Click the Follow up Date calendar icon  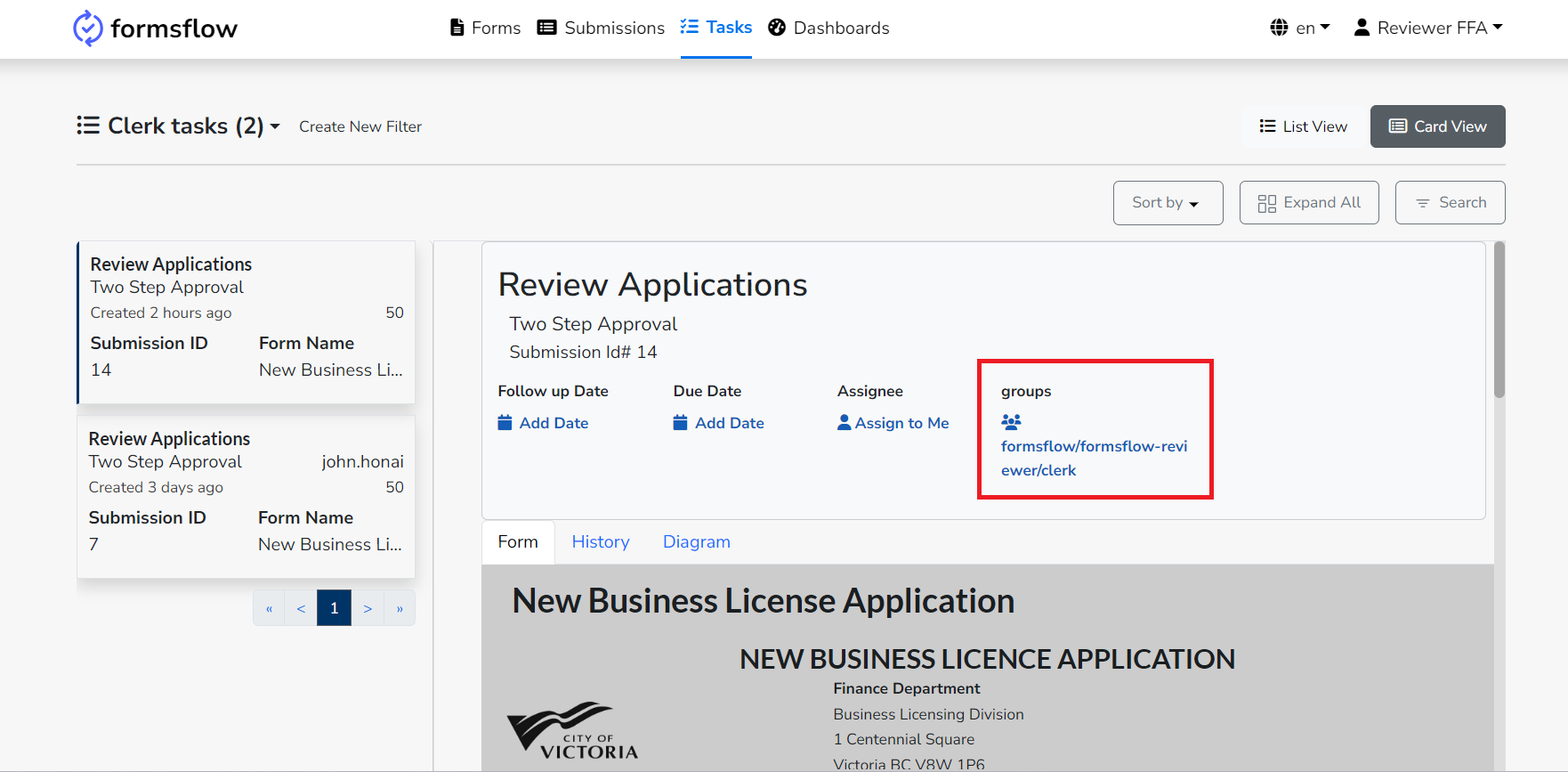[x=505, y=422]
